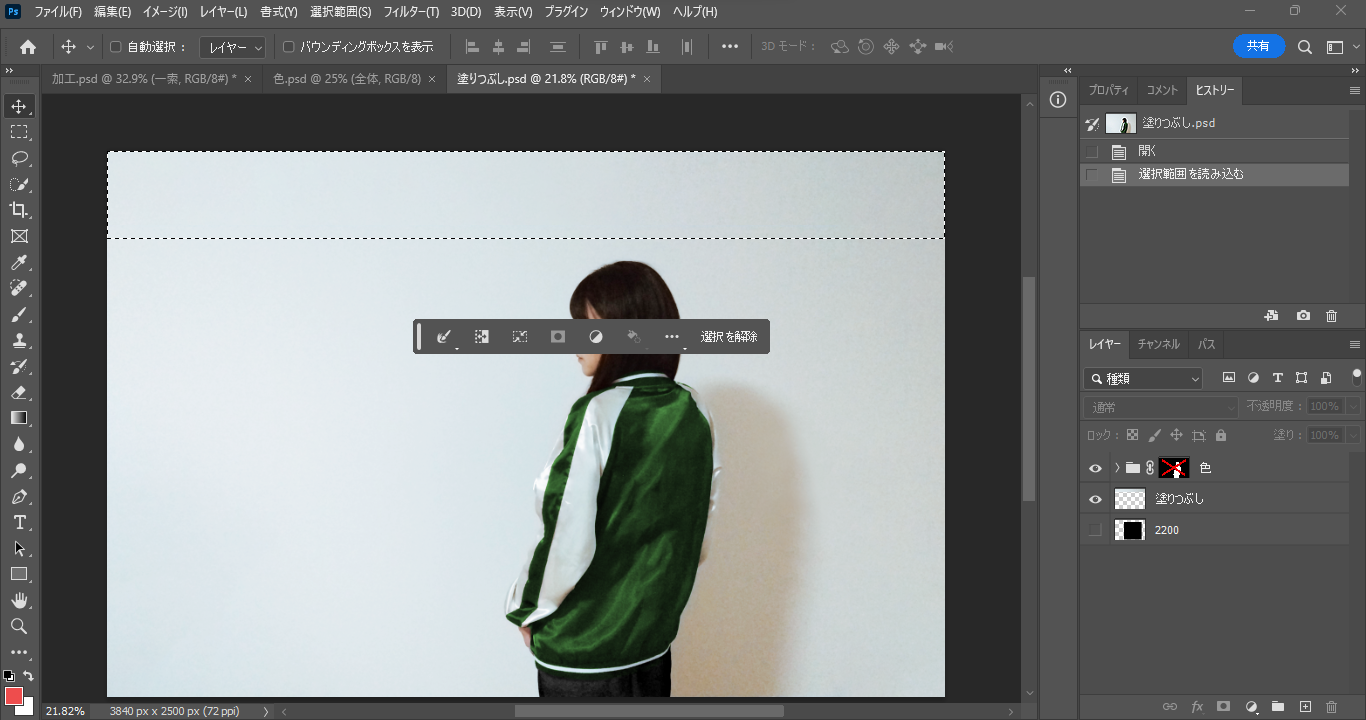Show the 2200 layer
Image resolution: width=1366 pixels, height=720 pixels.
[x=1095, y=530]
